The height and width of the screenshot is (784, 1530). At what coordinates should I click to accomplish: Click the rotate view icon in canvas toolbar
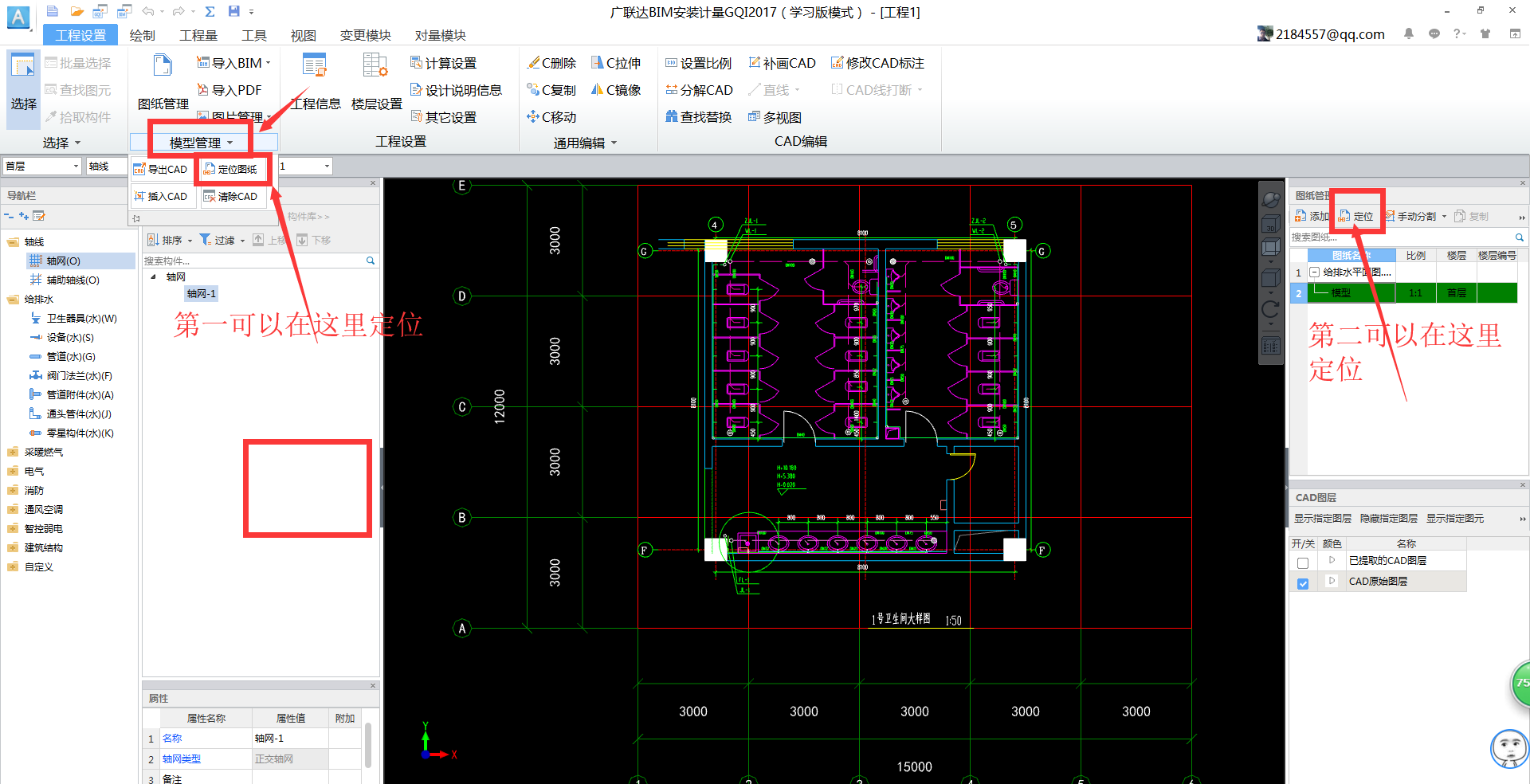1270,310
